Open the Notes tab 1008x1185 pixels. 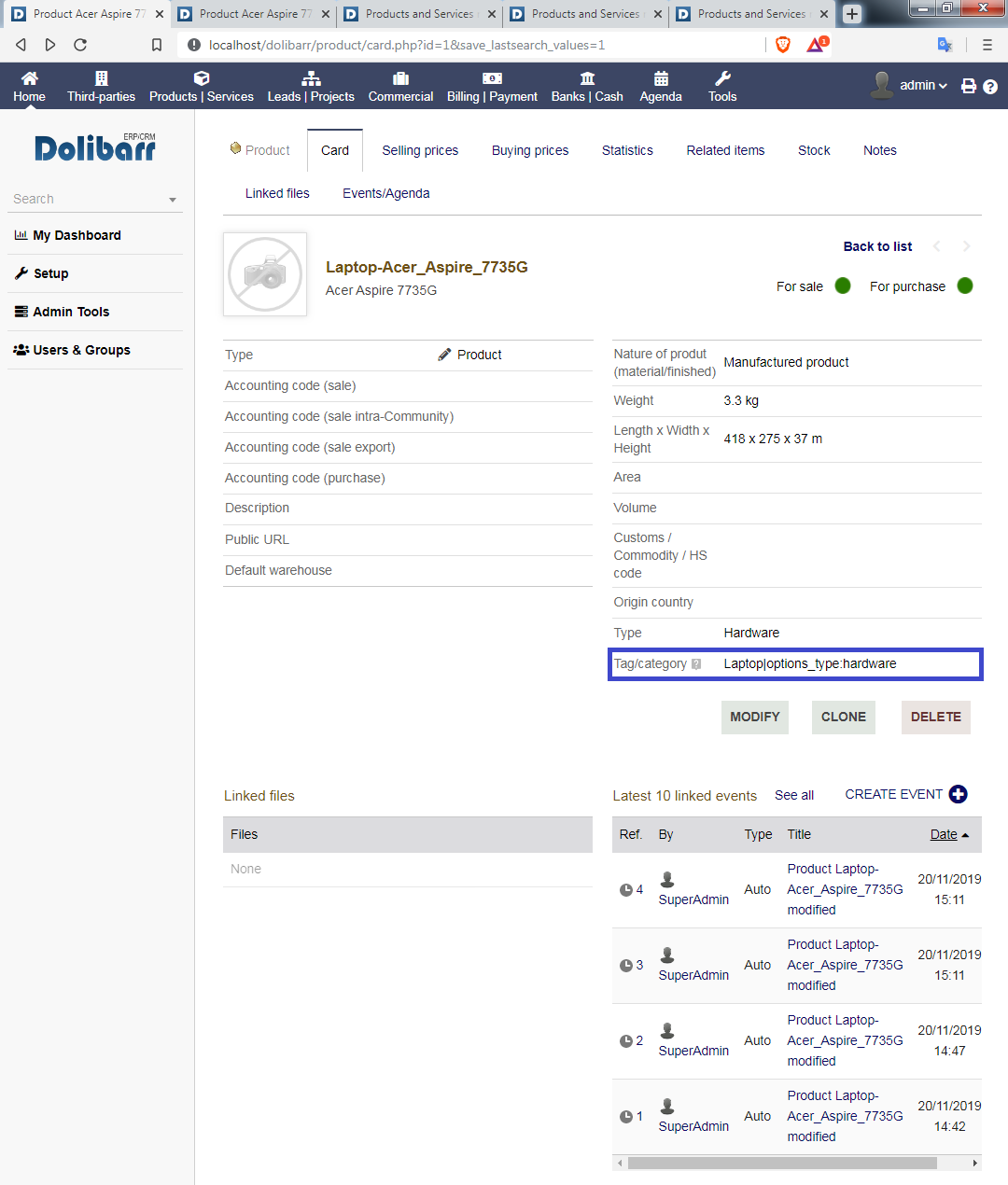pos(880,150)
